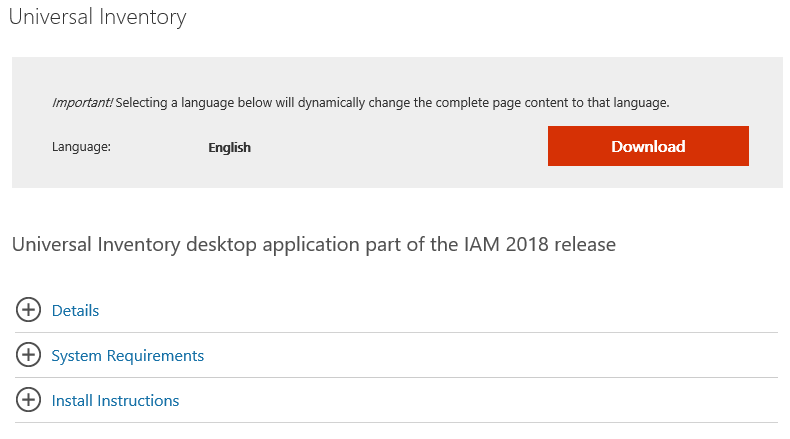
Task: Expand the Details section label
Action: click(x=75, y=310)
